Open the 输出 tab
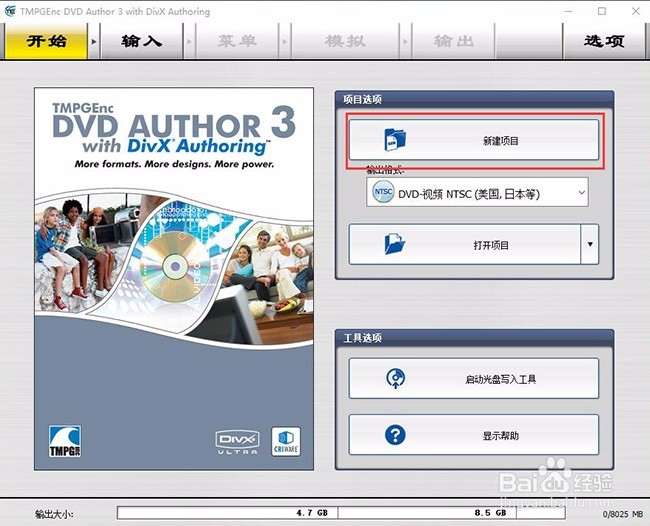The width and height of the screenshot is (650, 526). (x=453, y=41)
